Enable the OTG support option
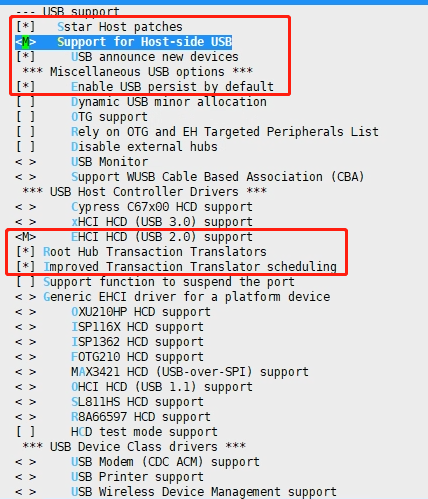Image resolution: width=428 pixels, height=499 pixels. [82, 117]
